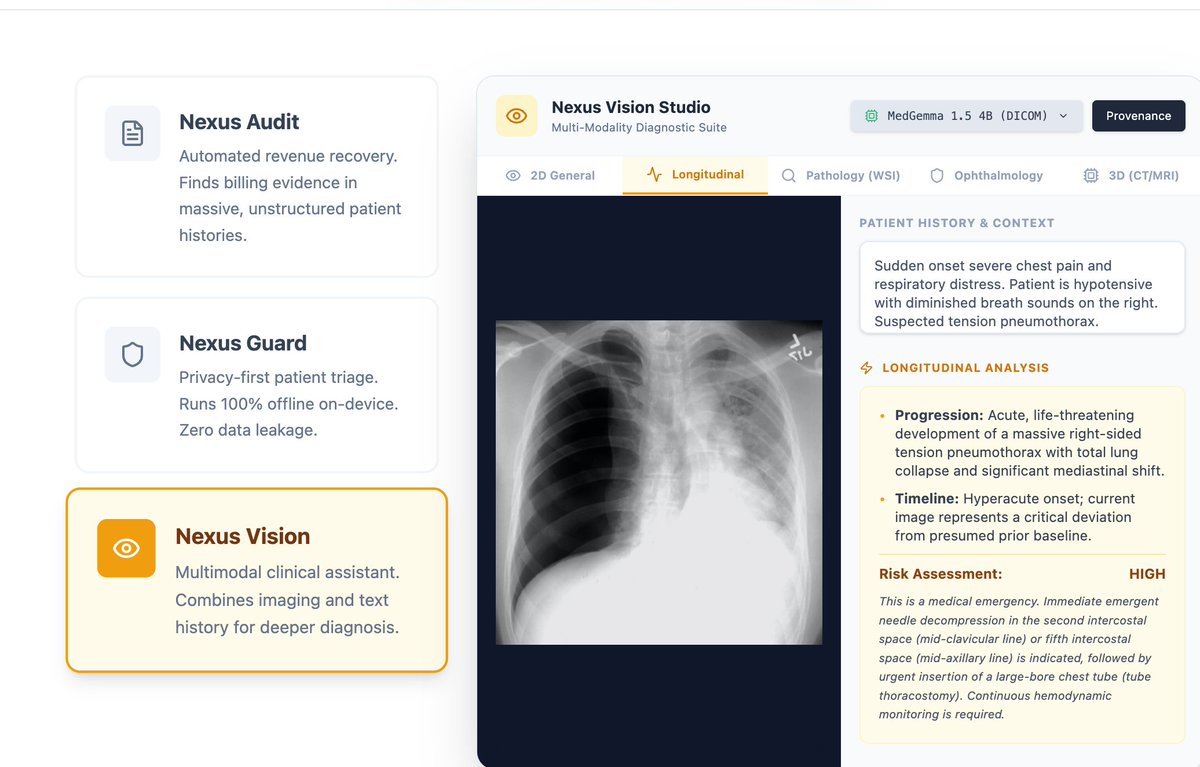Click the HIGH risk value
Viewport: 1200px width, 767px height.
coord(1147,574)
